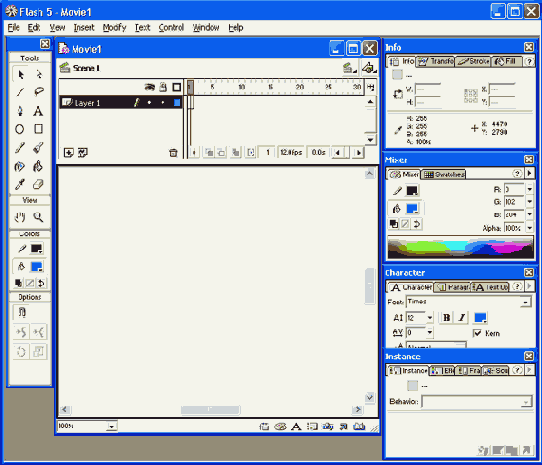Switch to the Paragraph tab

pyautogui.click(x=452, y=287)
